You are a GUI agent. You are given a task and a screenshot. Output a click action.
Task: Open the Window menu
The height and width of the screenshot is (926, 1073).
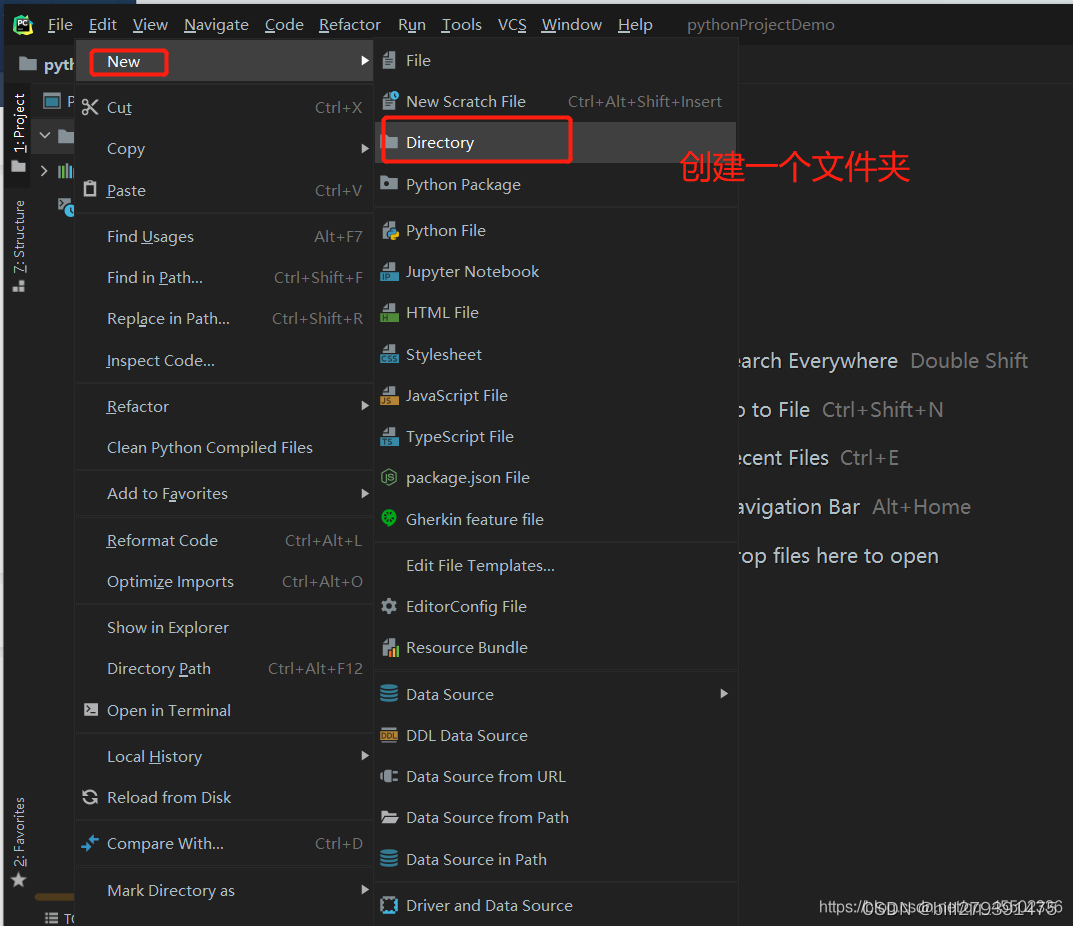pyautogui.click(x=571, y=25)
